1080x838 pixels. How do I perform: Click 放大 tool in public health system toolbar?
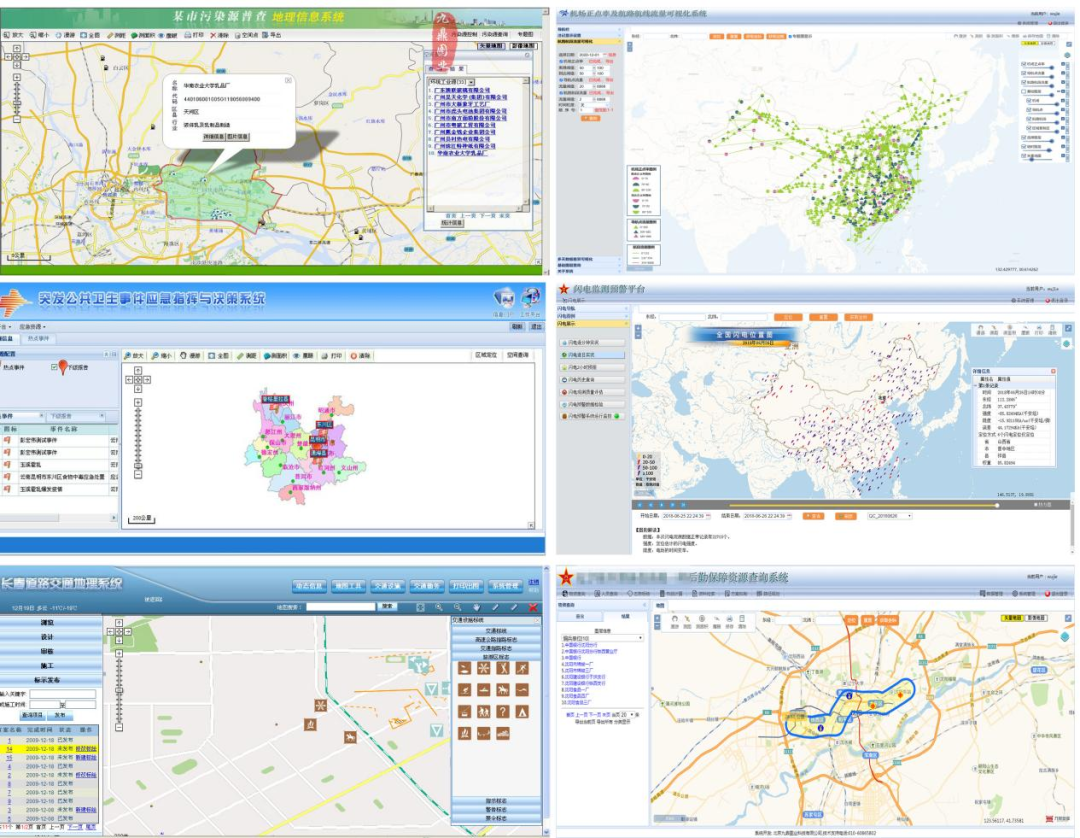134,356
